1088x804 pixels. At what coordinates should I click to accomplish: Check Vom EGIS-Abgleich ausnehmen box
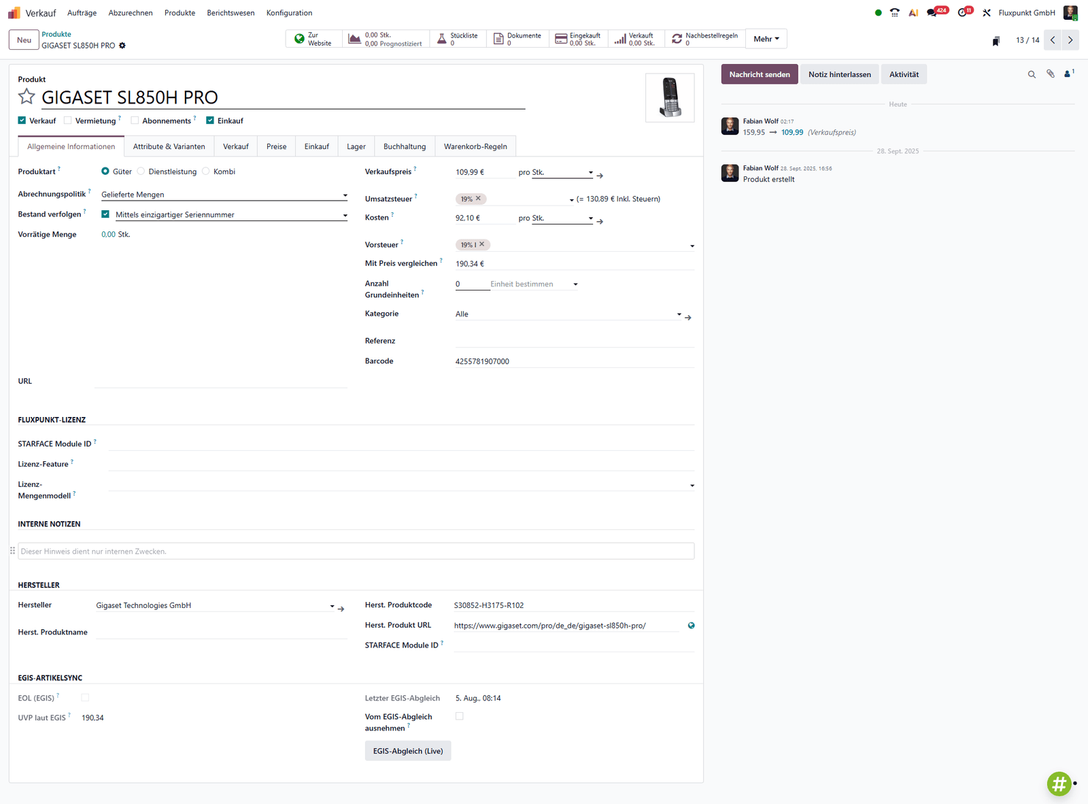[459, 717]
